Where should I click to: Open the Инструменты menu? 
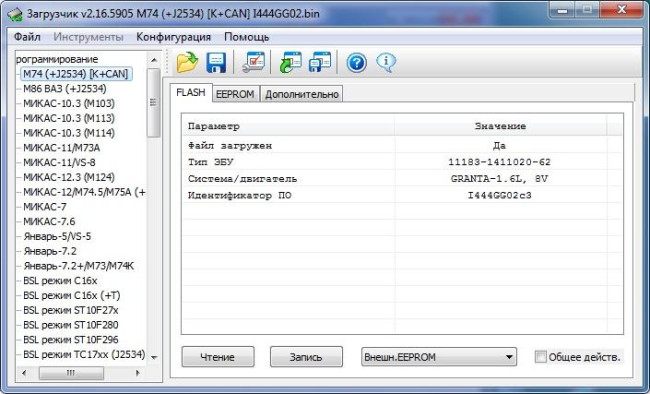click(x=88, y=37)
